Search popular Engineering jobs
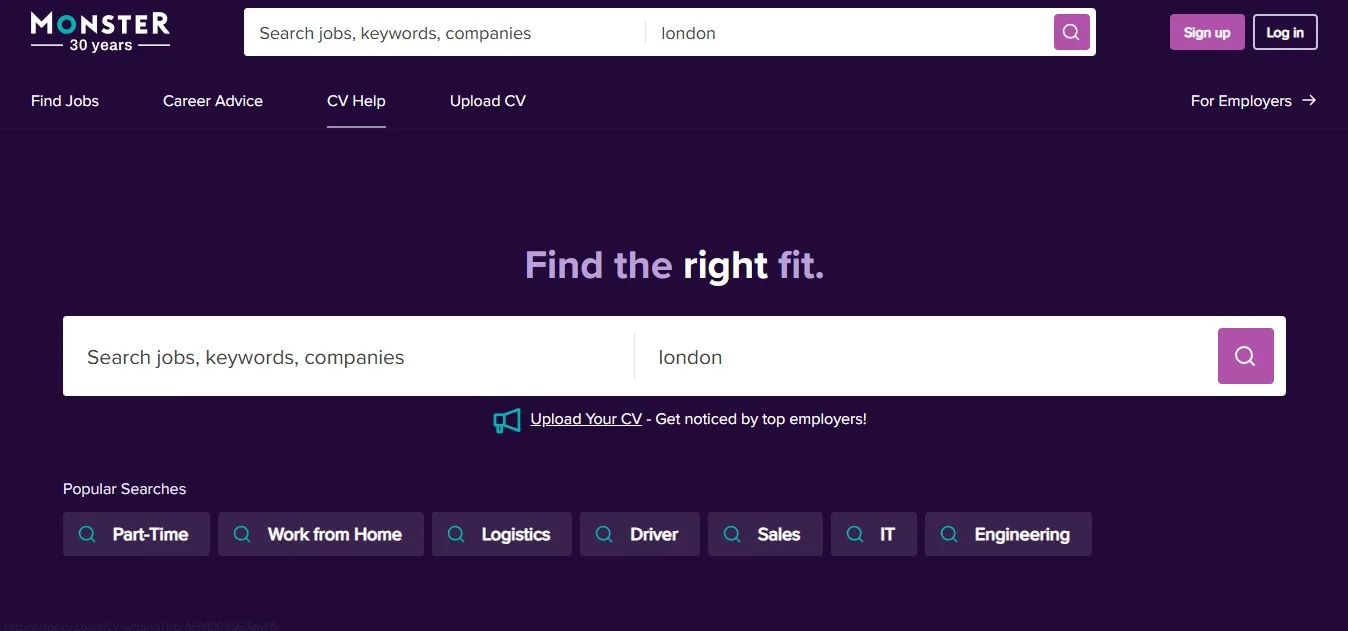 click(x=1008, y=534)
